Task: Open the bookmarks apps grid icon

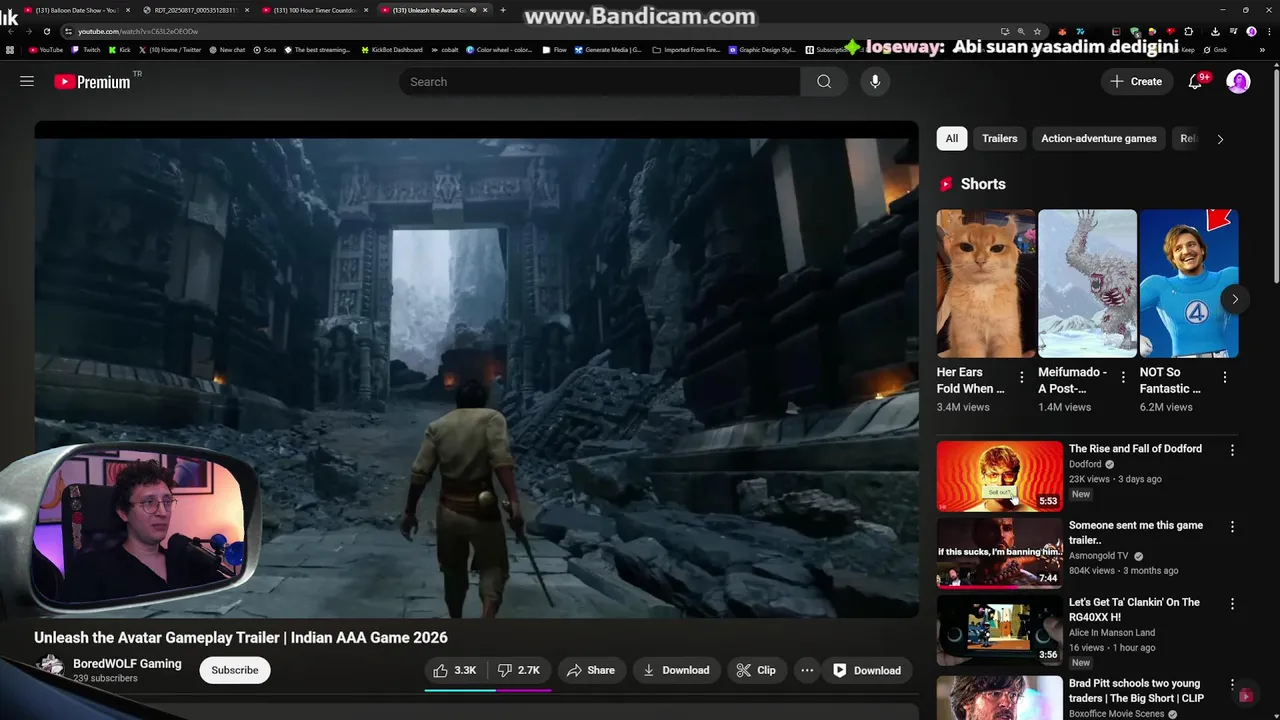Action: [x=10, y=50]
